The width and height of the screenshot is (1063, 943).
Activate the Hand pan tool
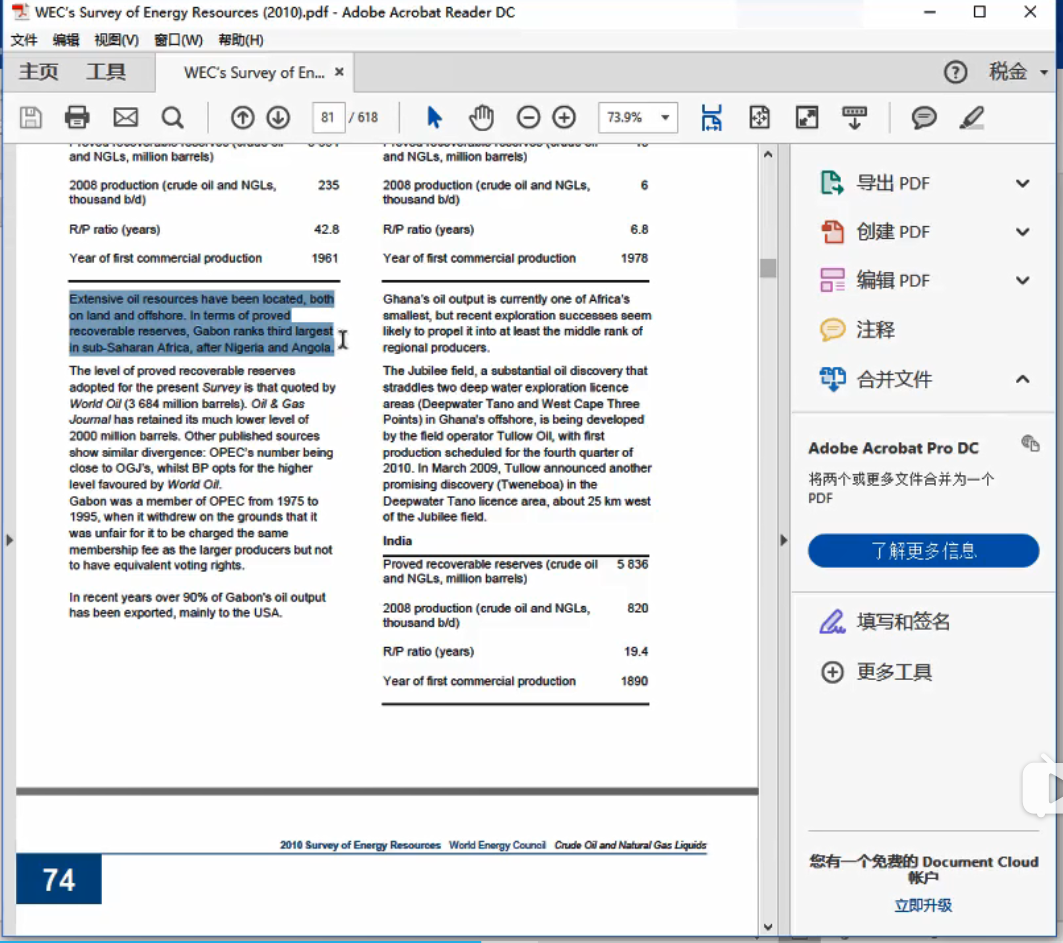click(481, 118)
